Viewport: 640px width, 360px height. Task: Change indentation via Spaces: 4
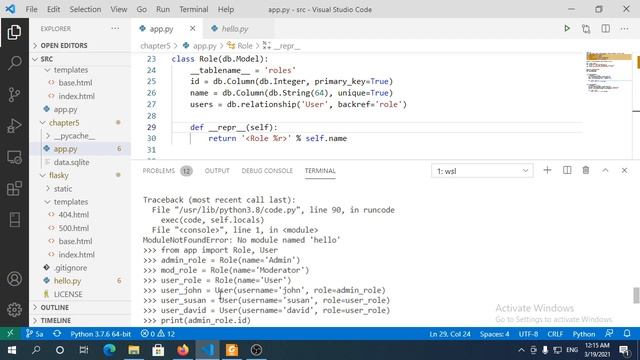[494, 333]
